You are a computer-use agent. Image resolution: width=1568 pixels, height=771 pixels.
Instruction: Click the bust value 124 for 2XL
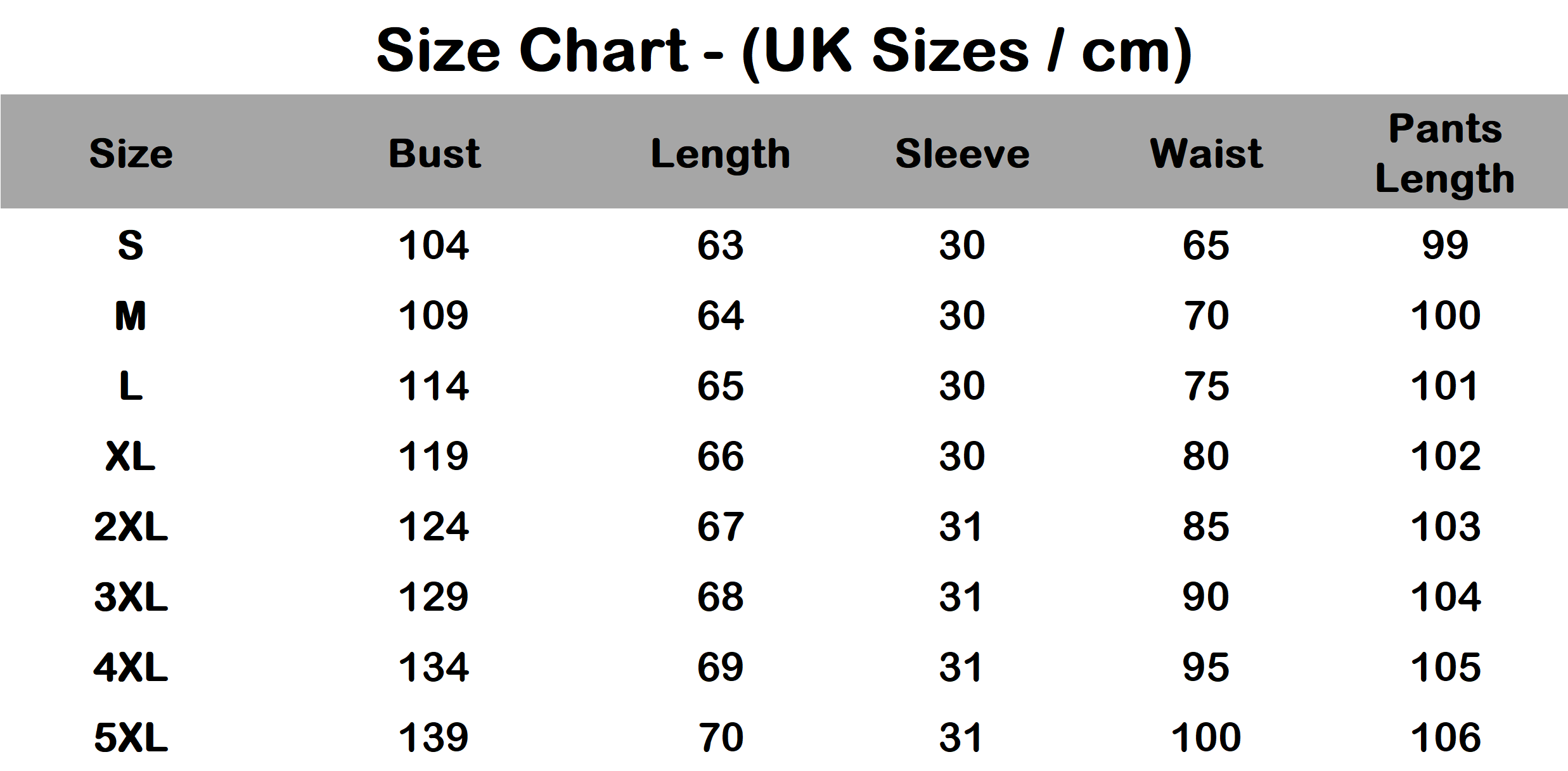(434, 526)
